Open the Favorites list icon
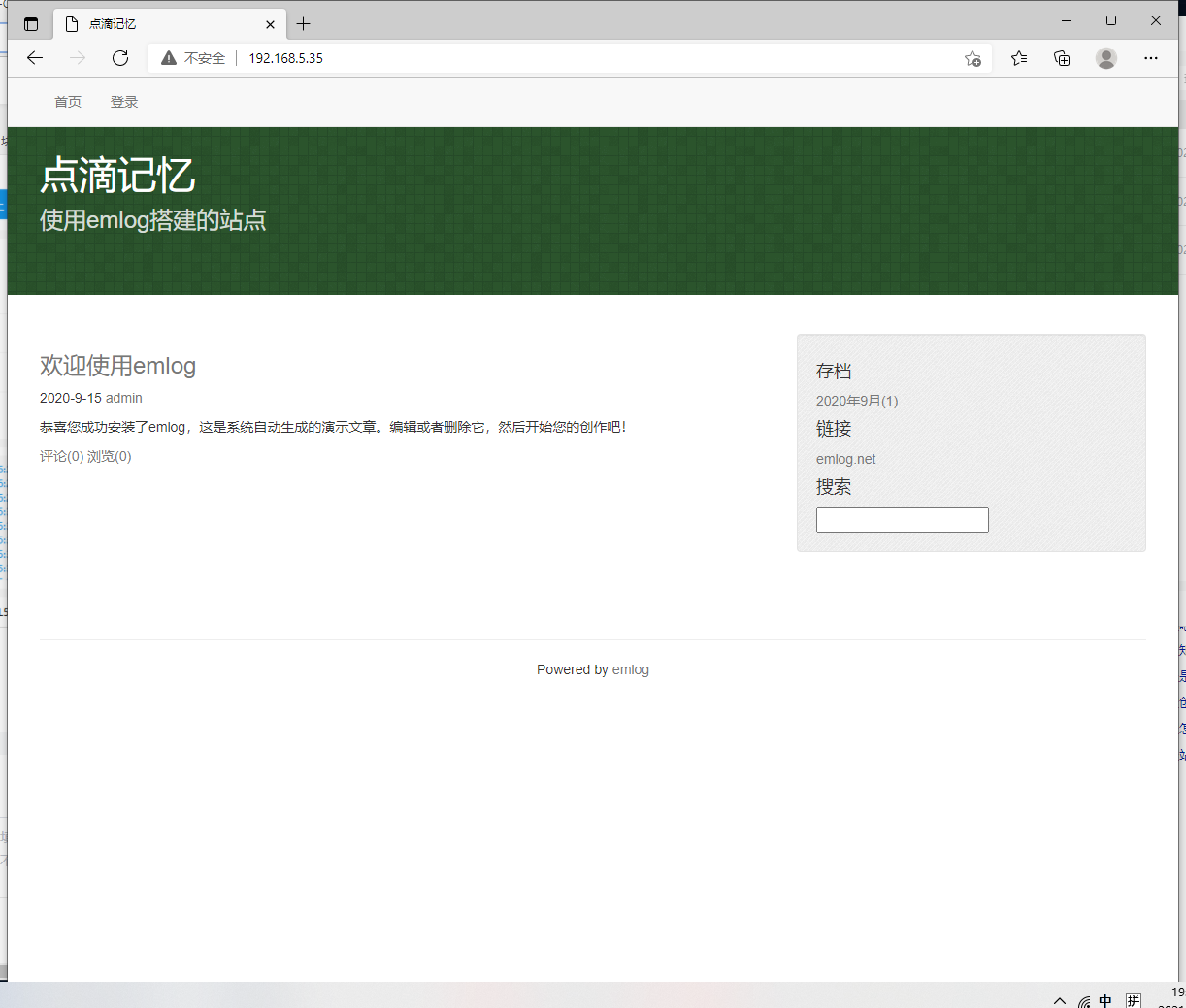This screenshot has width=1186, height=1008. click(1019, 58)
